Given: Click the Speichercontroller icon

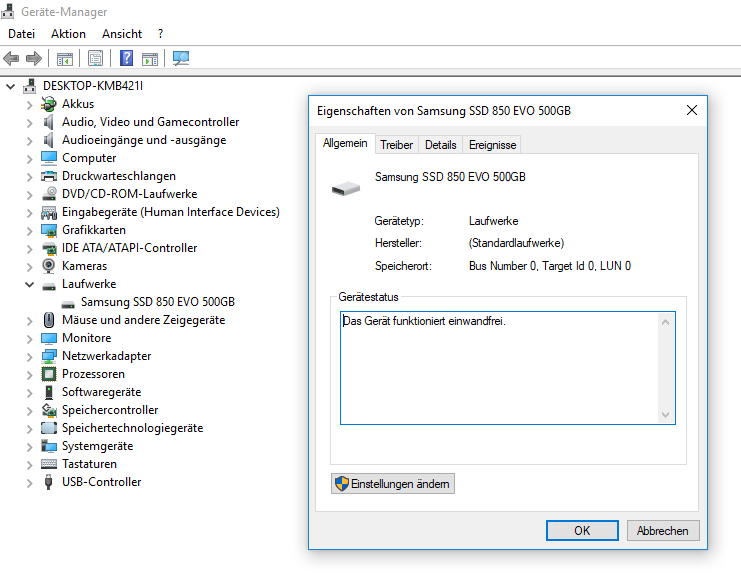Looking at the screenshot, I should click(x=49, y=410).
